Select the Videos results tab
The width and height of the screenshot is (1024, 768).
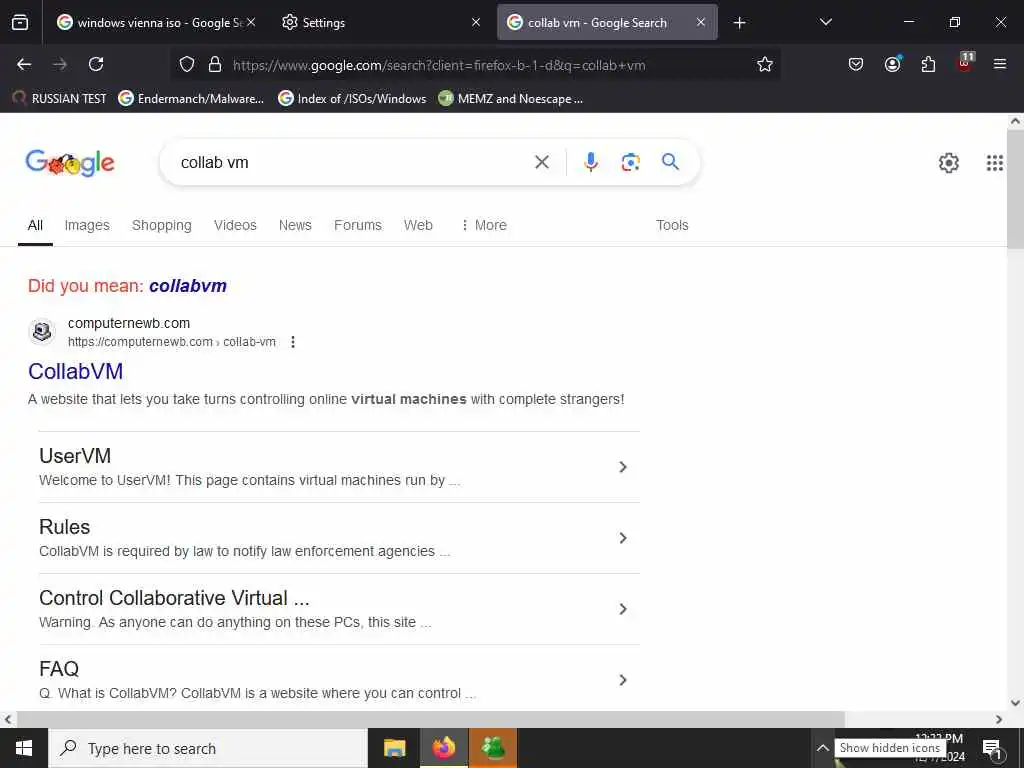coord(235,225)
